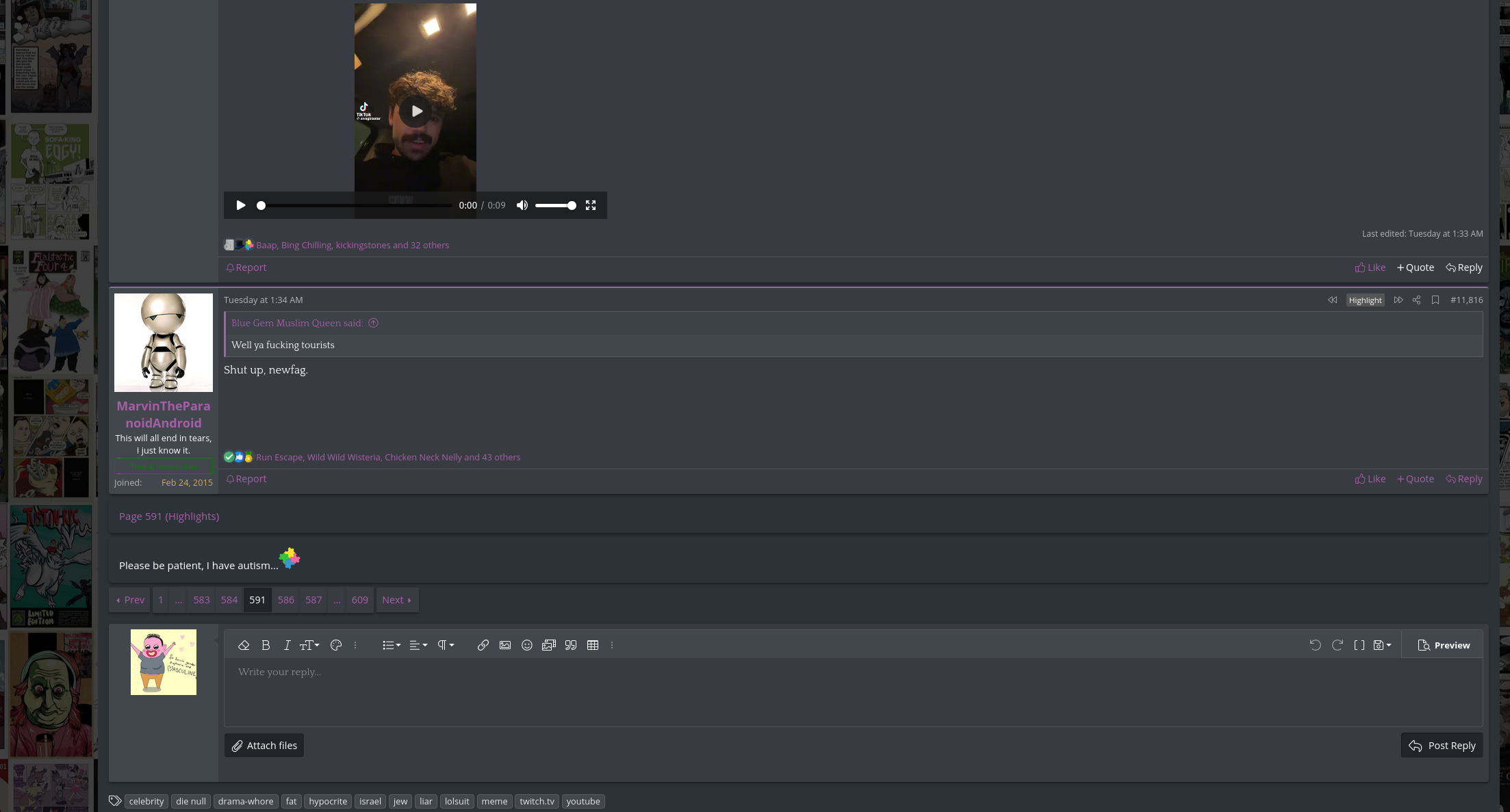Open the Baap, Bing Chilling reactions list
Screen dimensions: 1510x812
coord(353,245)
